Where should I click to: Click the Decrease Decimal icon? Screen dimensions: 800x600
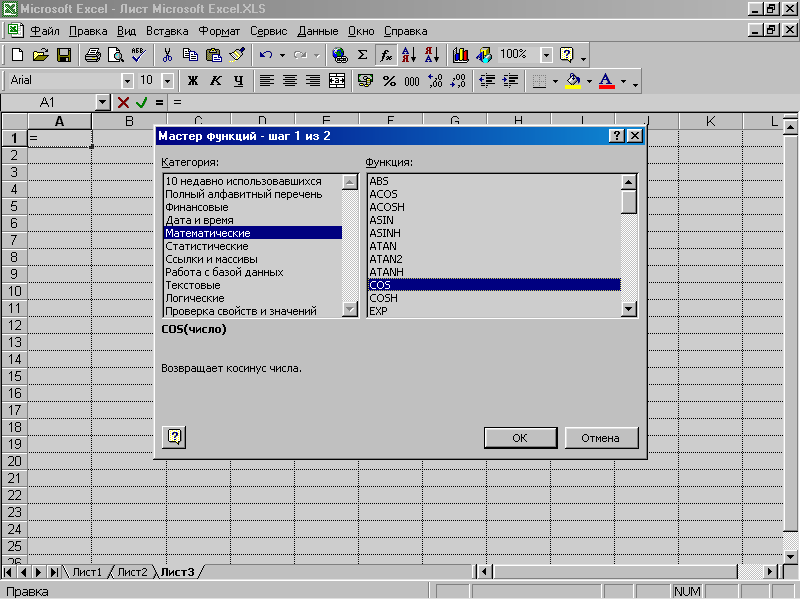point(458,81)
